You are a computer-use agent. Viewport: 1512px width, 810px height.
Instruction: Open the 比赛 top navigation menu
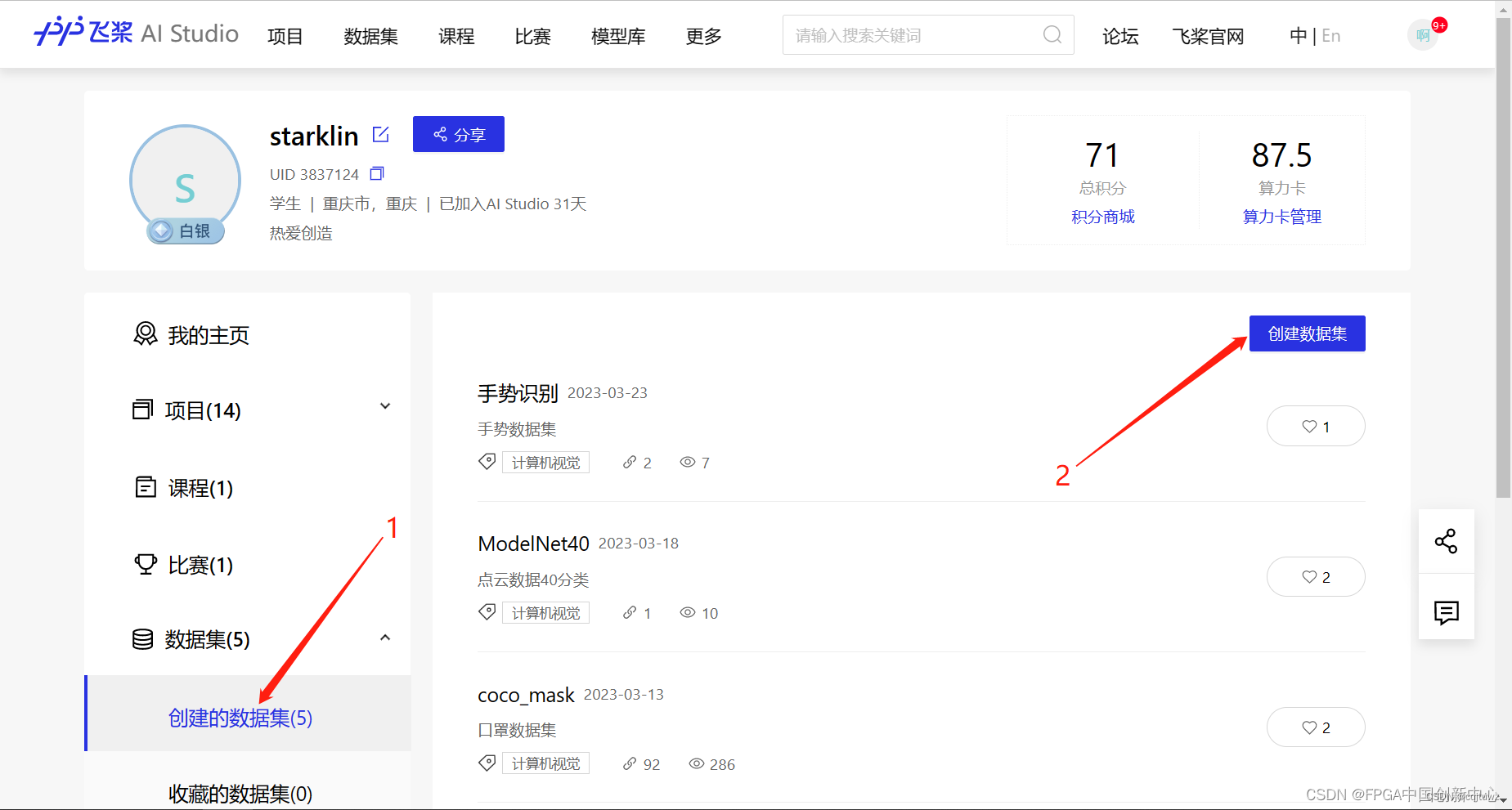click(x=532, y=37)
